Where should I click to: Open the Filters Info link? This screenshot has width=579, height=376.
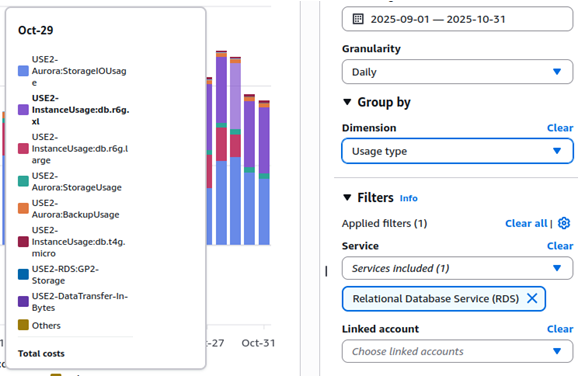point(408,198)
